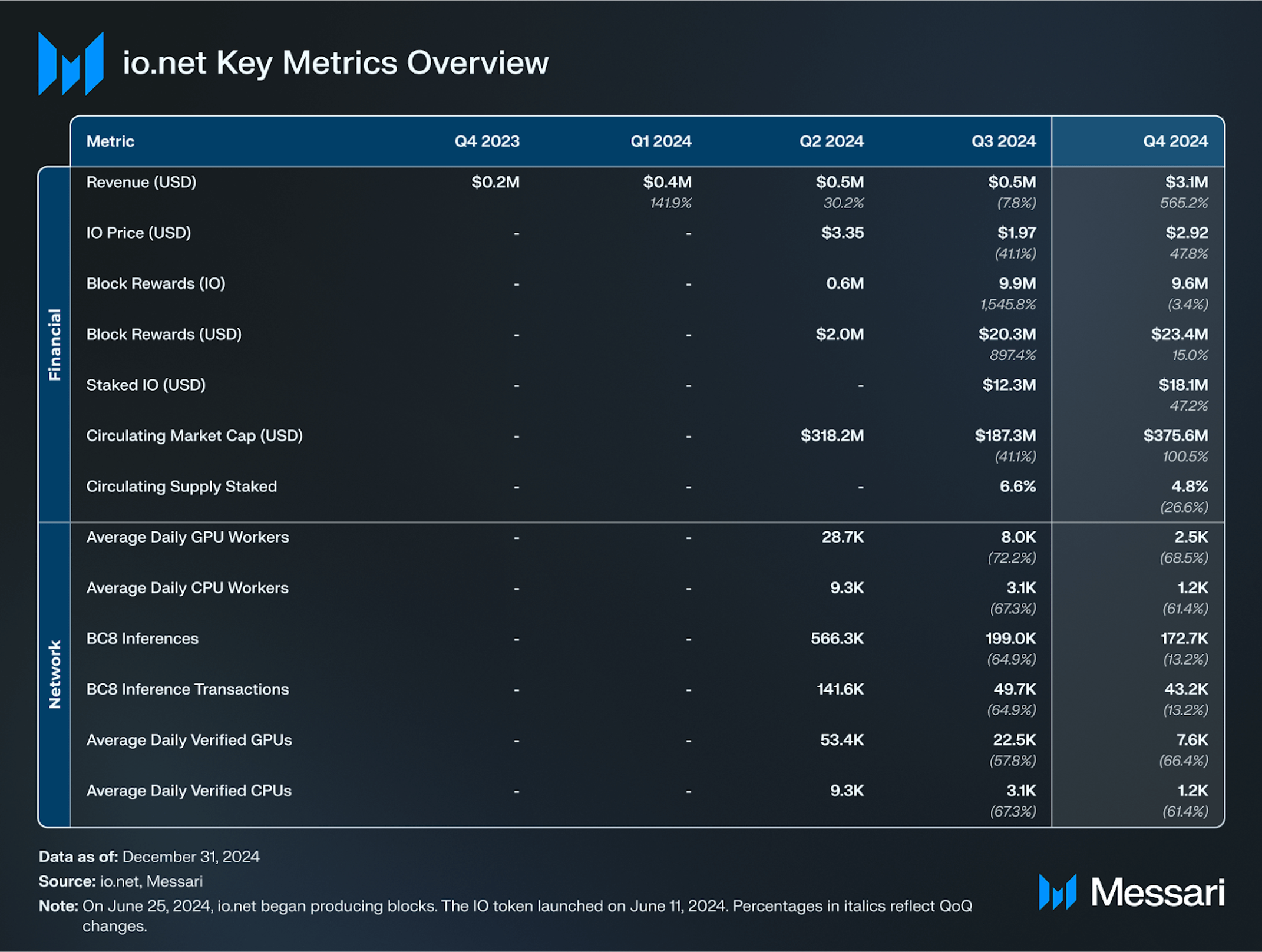Image resolution: width=1262 pixels, height=952 pixels.
Task: Click the 'Q4 2023' column header
Action: click(487, 141)
